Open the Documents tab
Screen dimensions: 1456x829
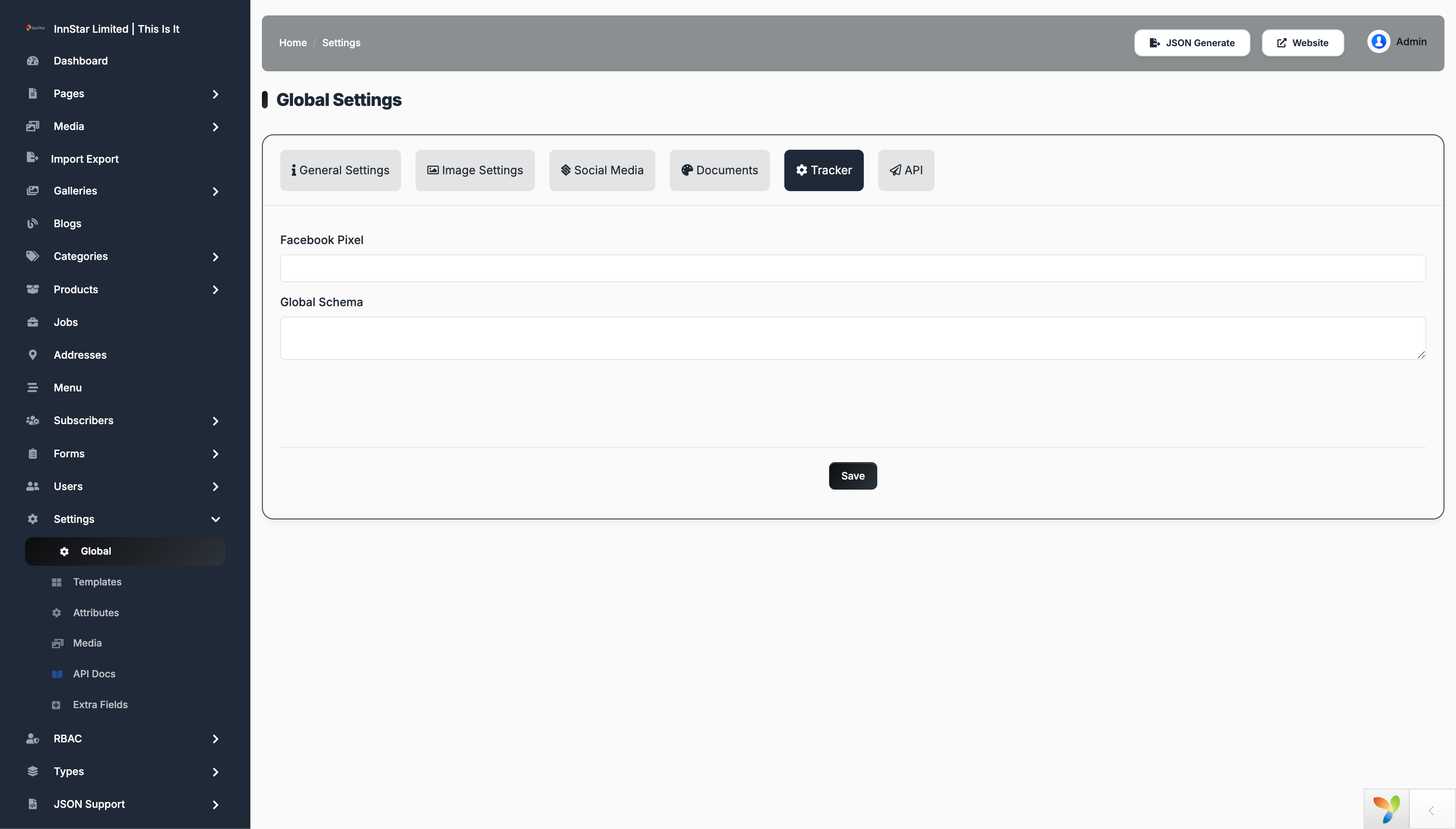click(720, 170)
